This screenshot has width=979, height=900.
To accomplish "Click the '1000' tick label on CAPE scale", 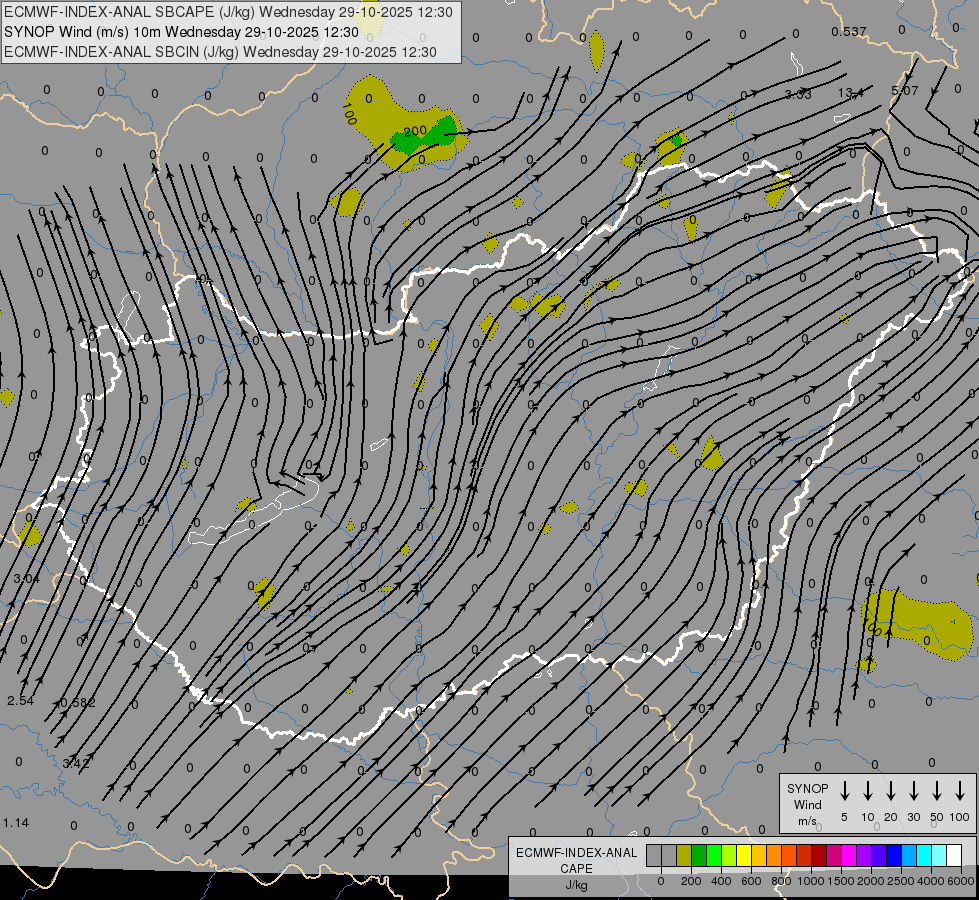I will click(x=811, y=881).
